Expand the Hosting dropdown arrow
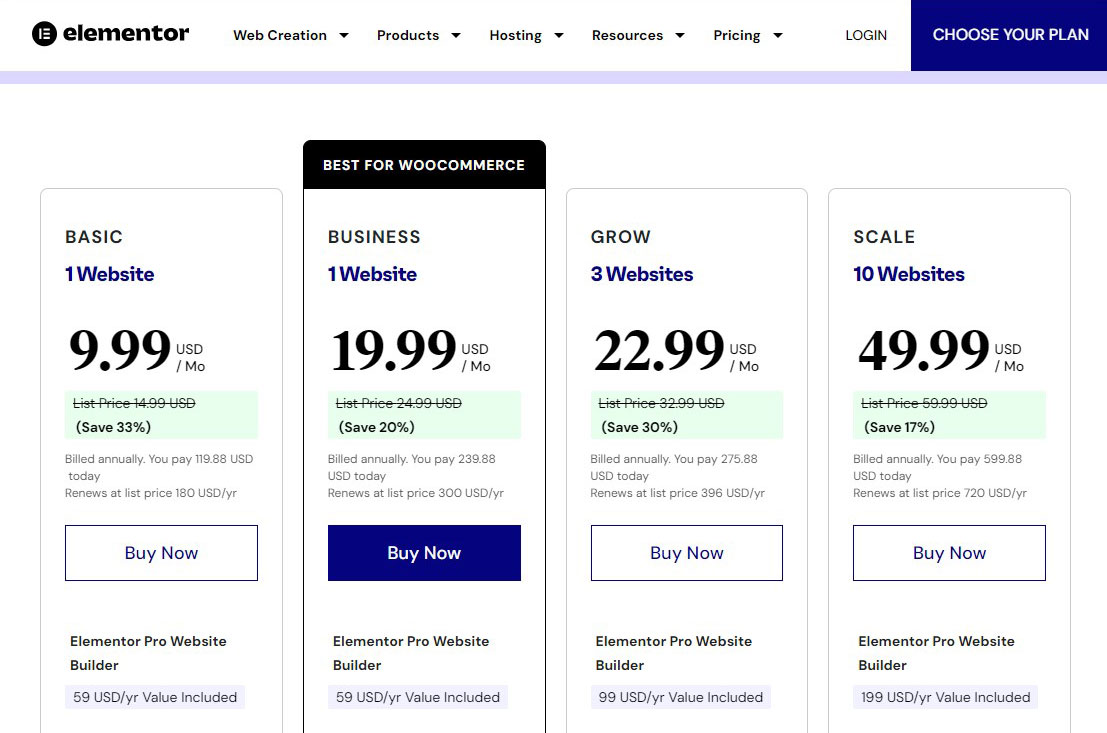 559,35
